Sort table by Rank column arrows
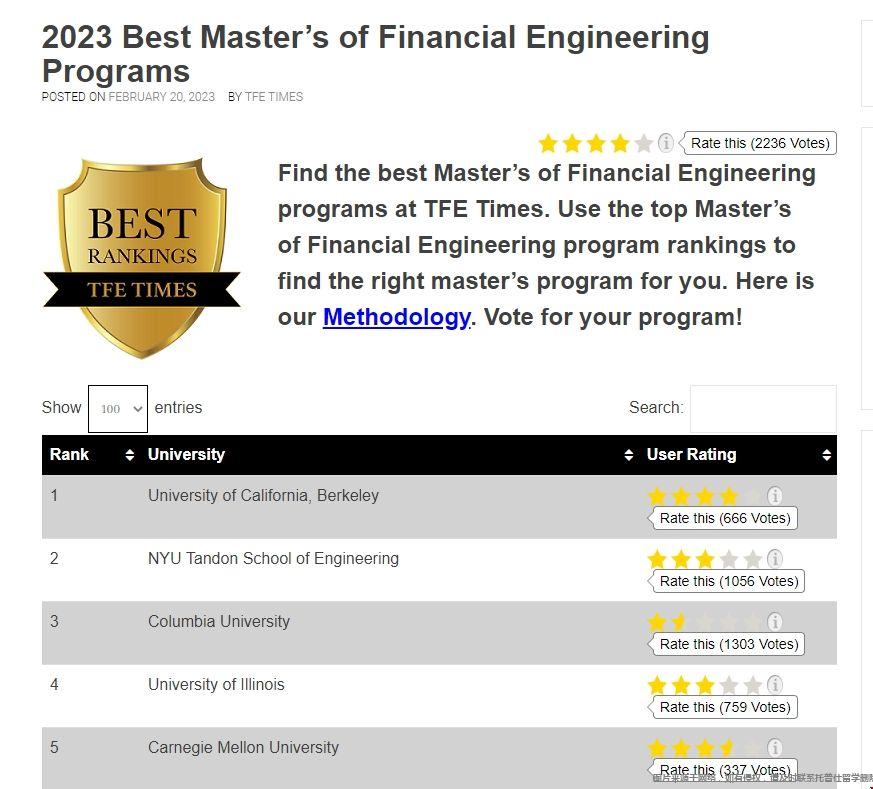The image size is (873, 789). point(129,455)
